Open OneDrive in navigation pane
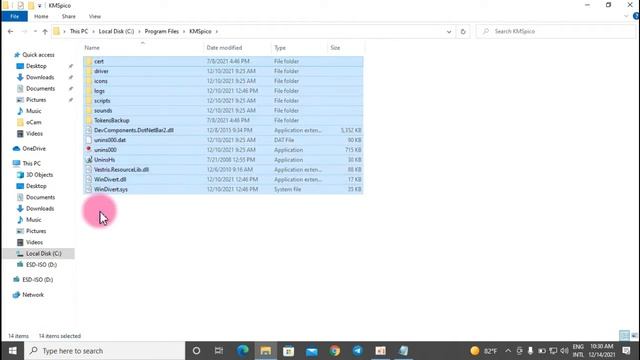Viewport: 640px width, 360px height. (x=34, y=149)
